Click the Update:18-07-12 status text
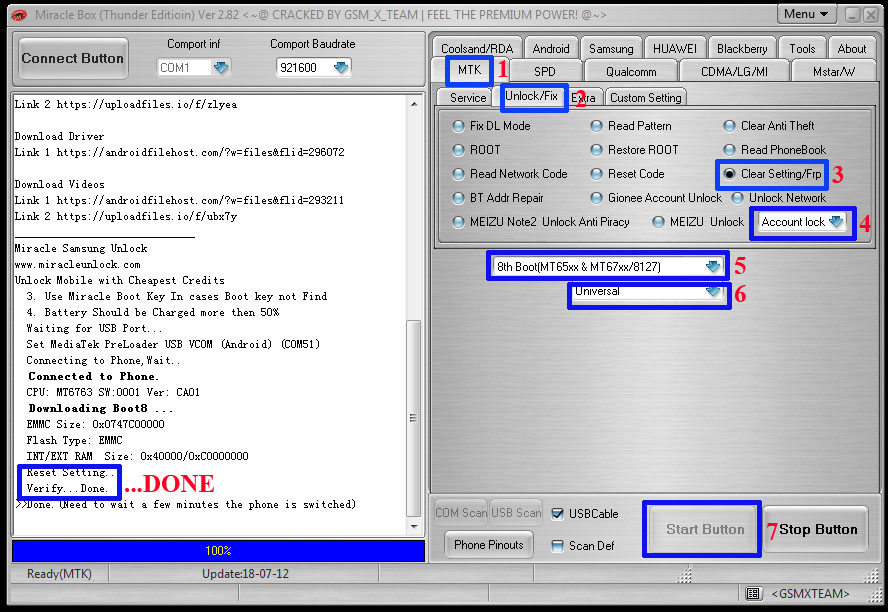888x612 pixels. coord(245,574)
